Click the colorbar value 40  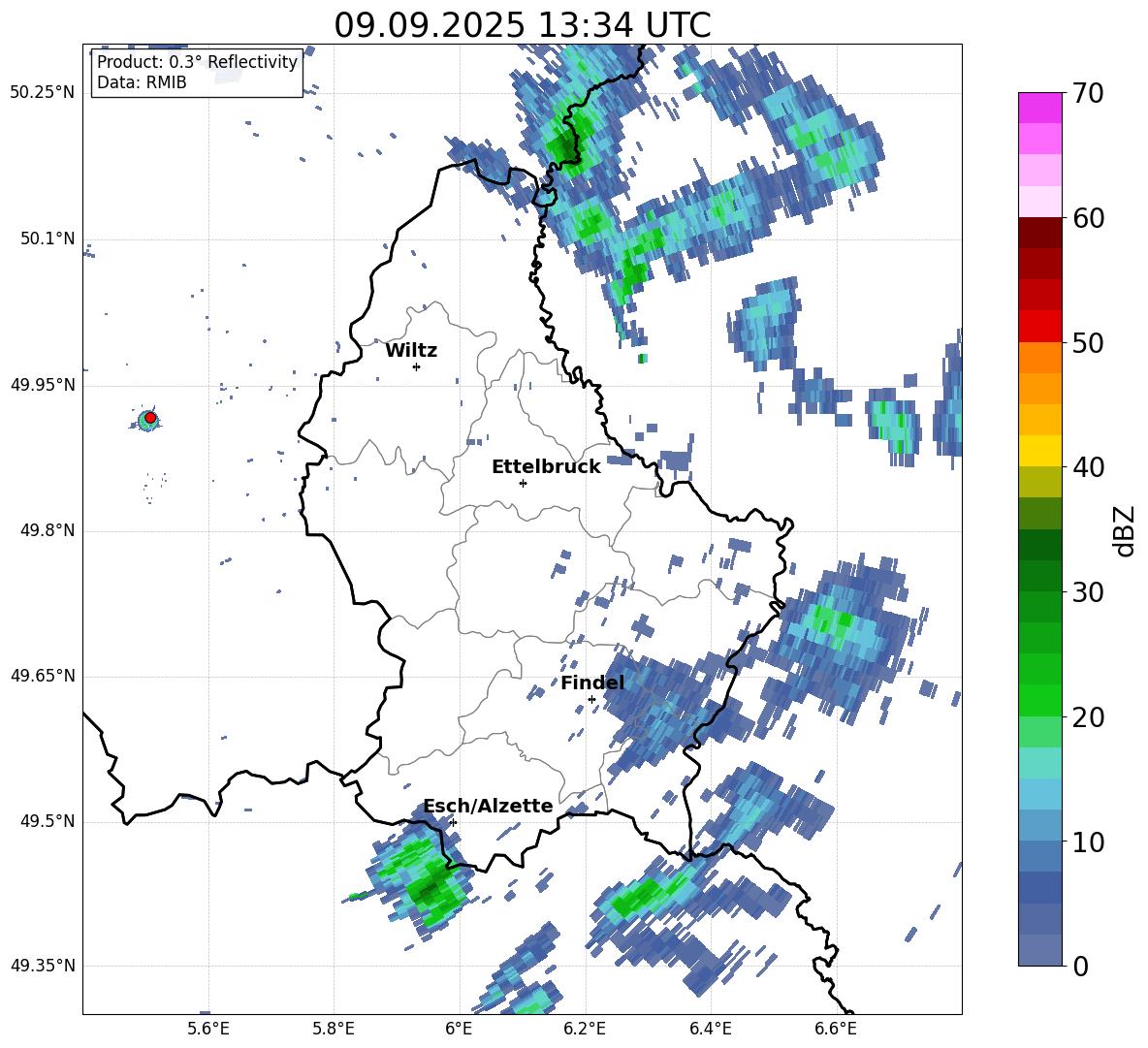pyautogui.click(x=1088, y=467)
